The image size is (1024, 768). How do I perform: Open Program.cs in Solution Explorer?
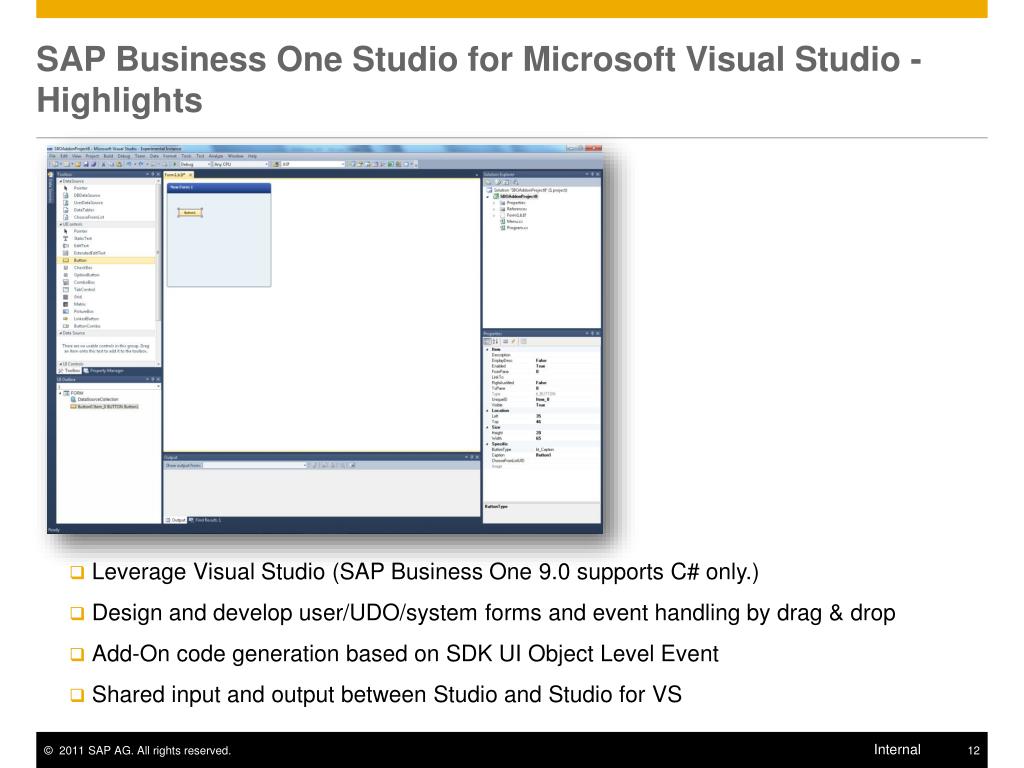(x=514, y=227)
